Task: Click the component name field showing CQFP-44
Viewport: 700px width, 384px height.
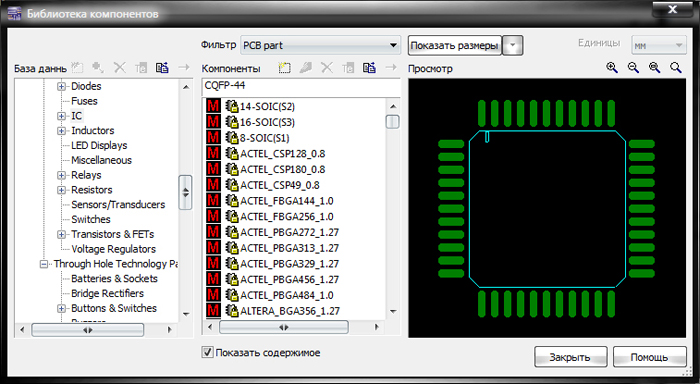Action: (x=301, y=86)
